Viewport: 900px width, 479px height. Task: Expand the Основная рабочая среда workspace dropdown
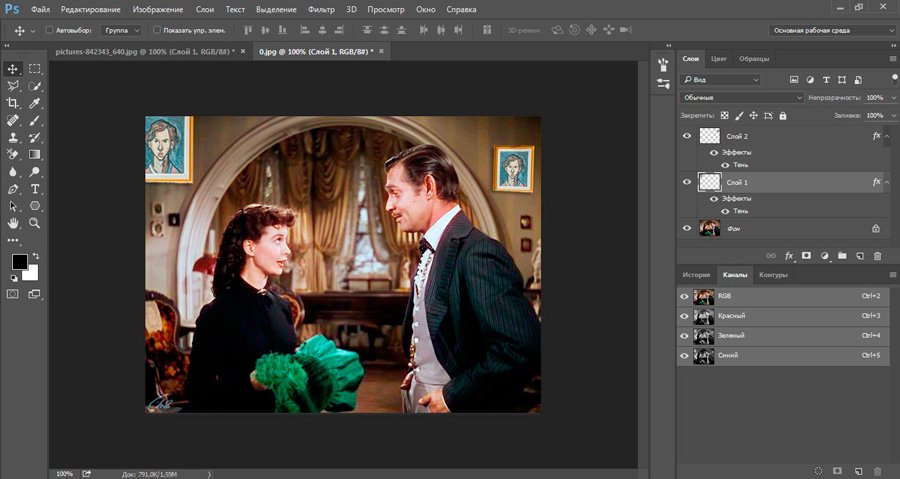tap(834, 31)
